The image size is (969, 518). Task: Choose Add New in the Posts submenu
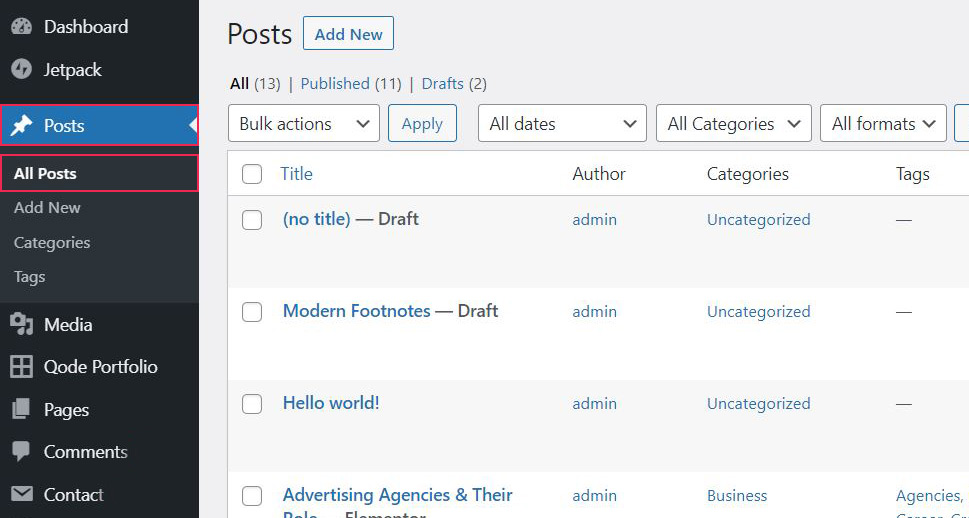[47, 208]
